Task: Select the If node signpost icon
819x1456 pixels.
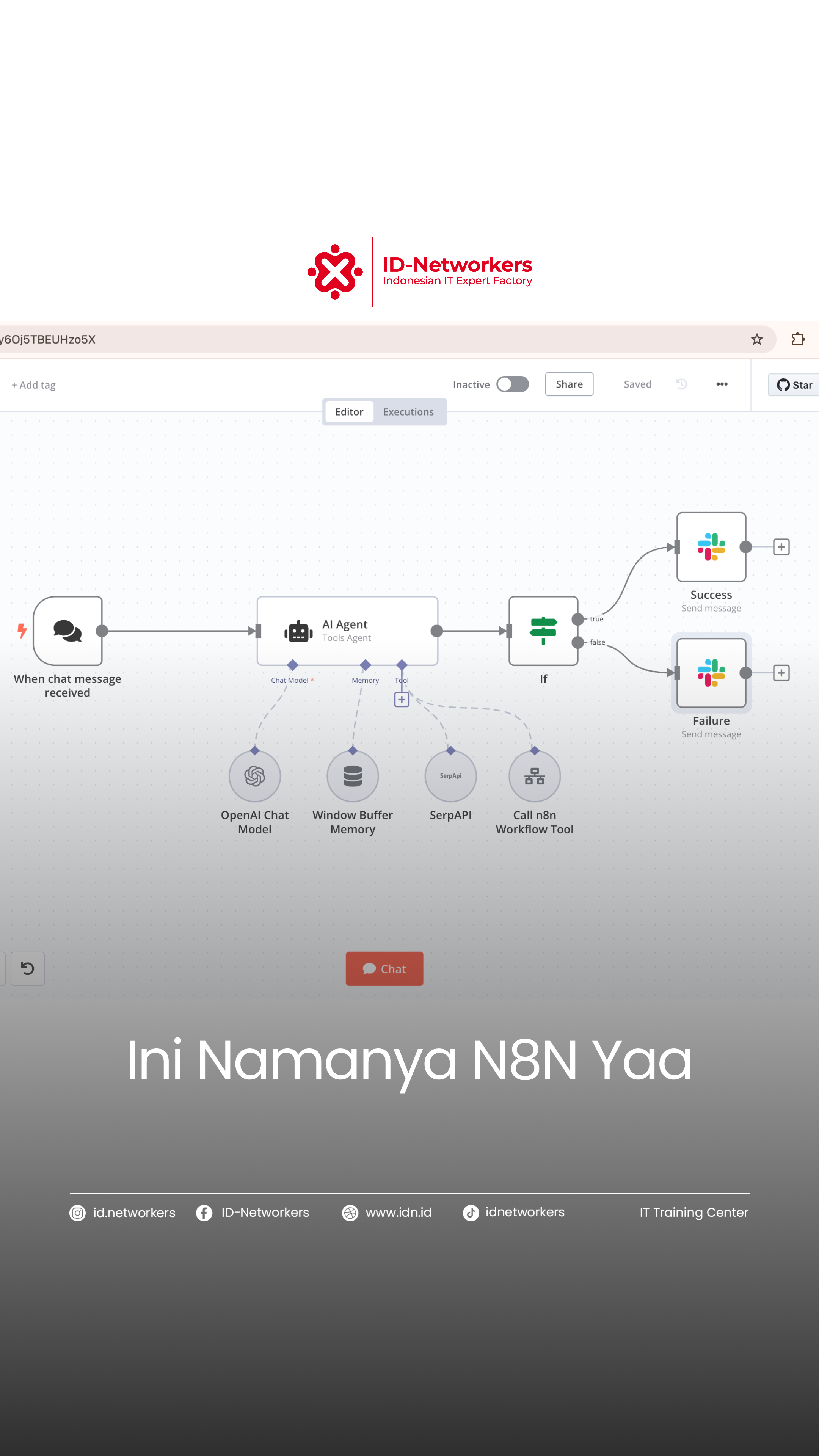Action: tap(543, 631)
